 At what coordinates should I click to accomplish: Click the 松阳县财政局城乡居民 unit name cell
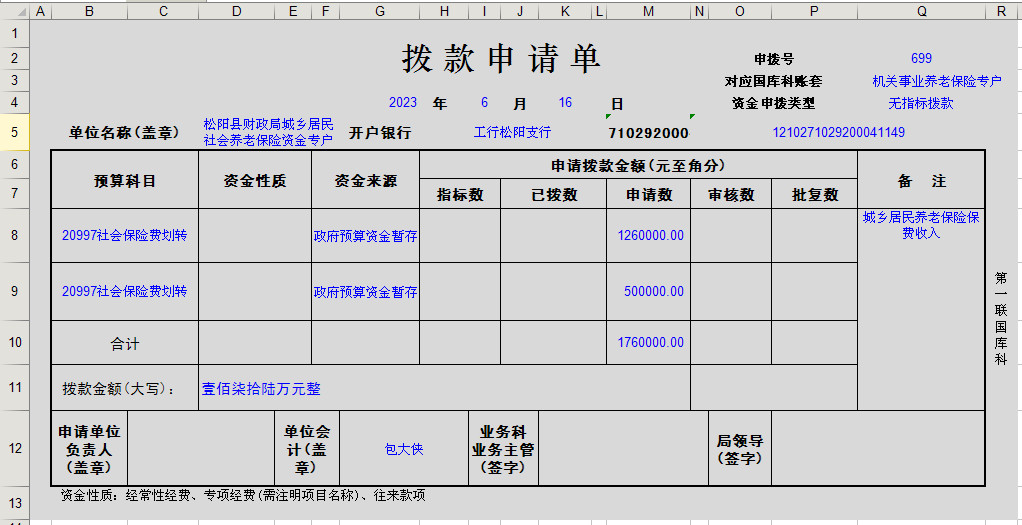pyautogui.click(x=268, y=132)
